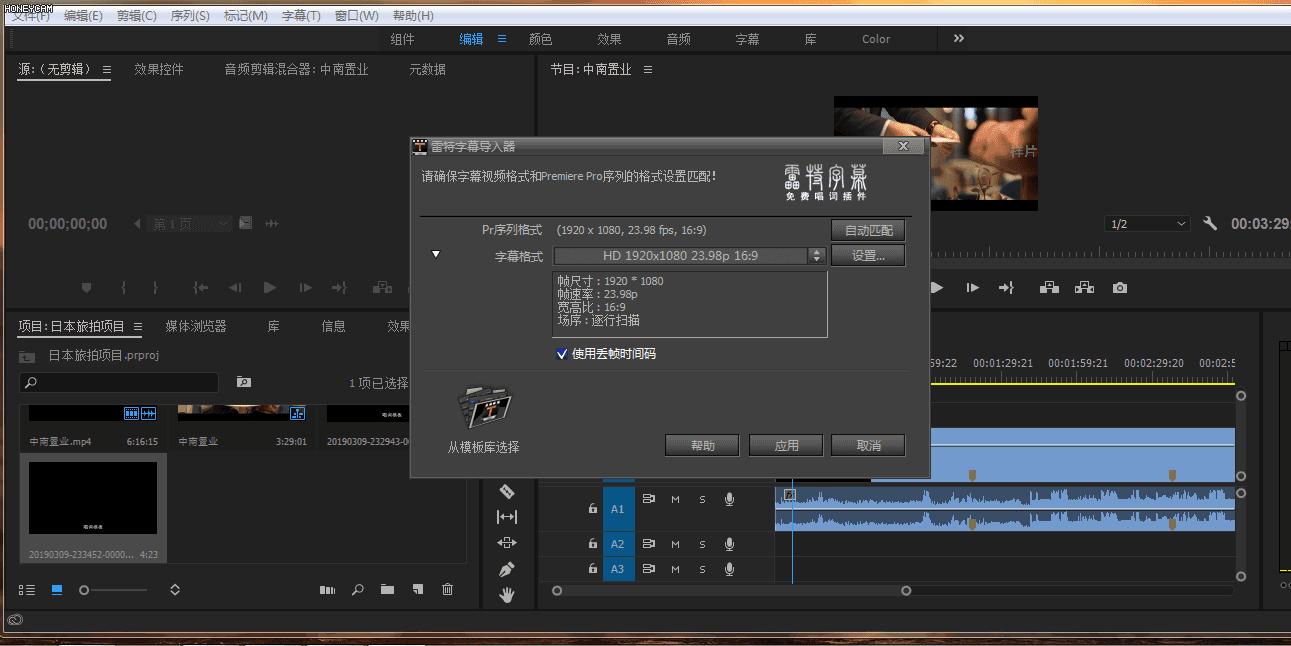Uncheck 使用丢帧时间码 checkbox

[x=562, y=354]
